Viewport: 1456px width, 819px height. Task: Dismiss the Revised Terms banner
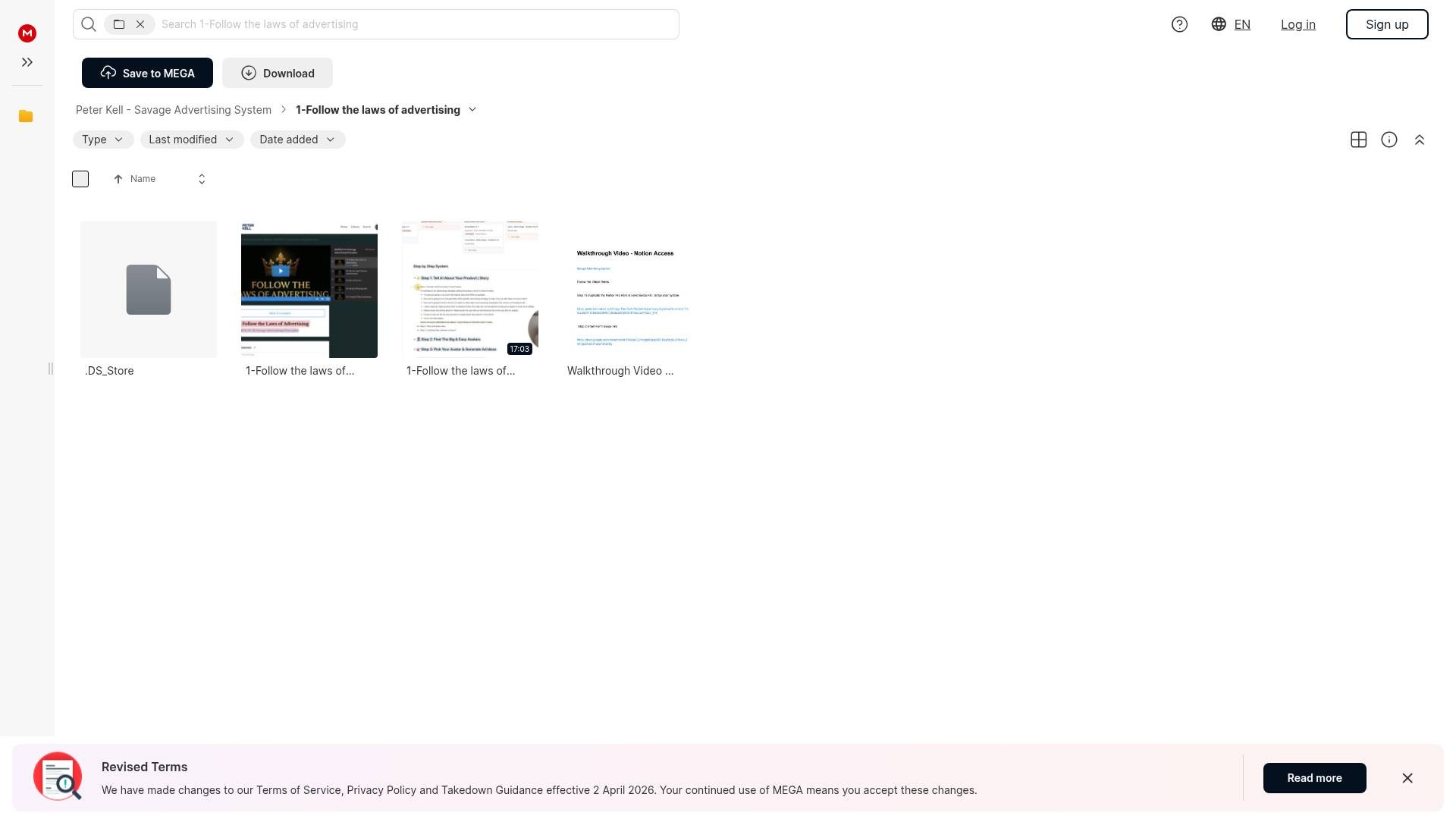(1407, 778)
